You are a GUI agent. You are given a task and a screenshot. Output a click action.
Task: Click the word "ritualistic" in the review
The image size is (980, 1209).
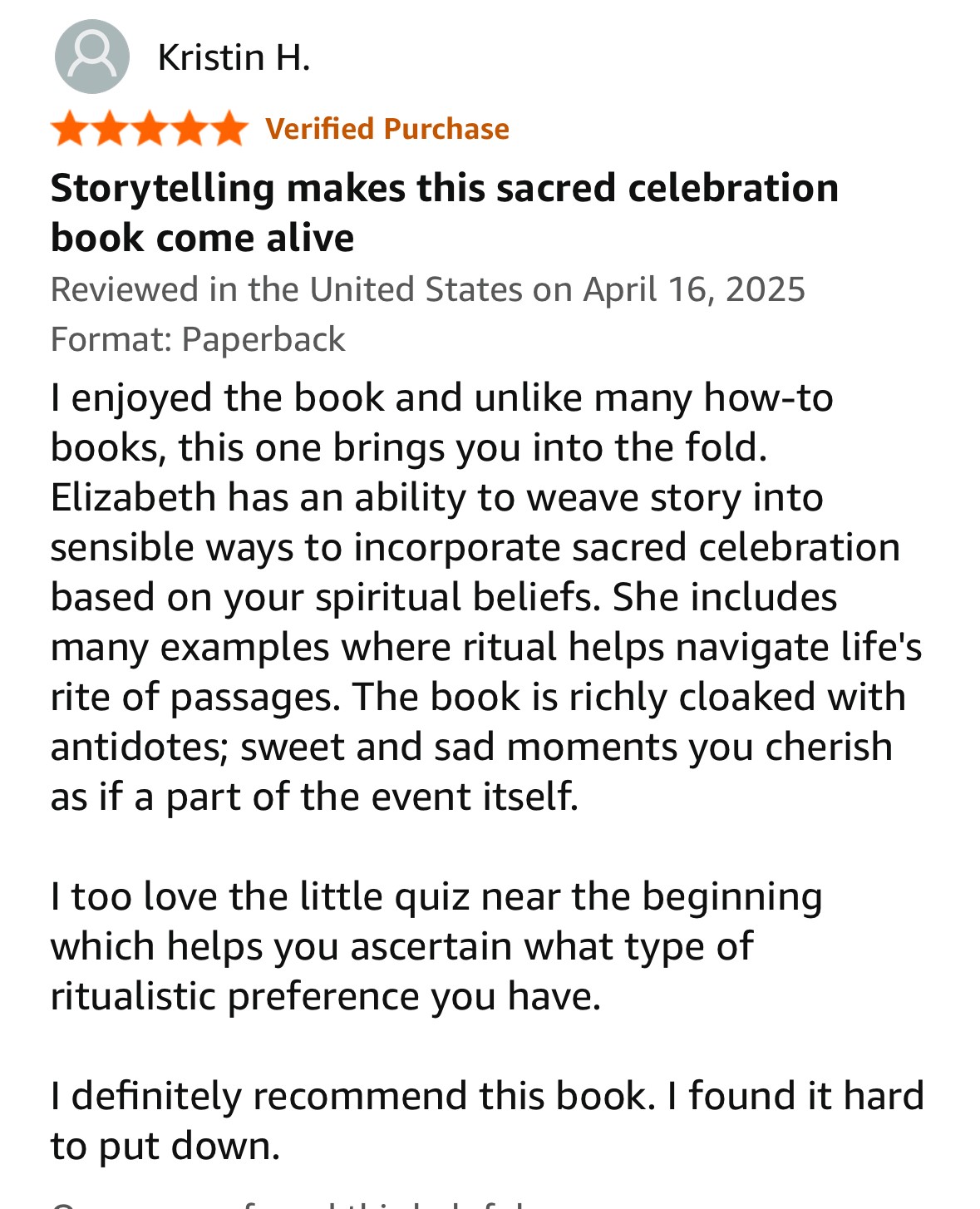[x=133, y=996]
